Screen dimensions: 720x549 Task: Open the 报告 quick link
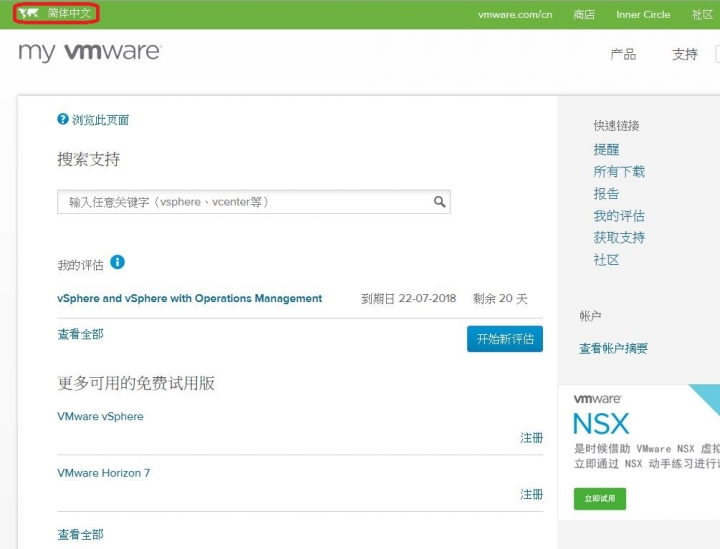606,194
